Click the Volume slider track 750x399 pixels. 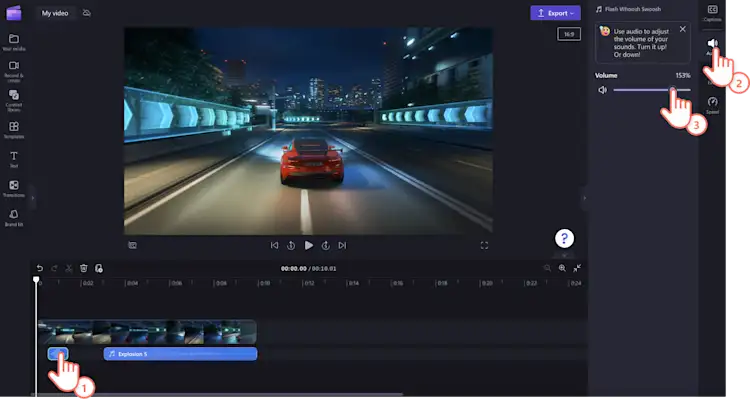[652, 90]
